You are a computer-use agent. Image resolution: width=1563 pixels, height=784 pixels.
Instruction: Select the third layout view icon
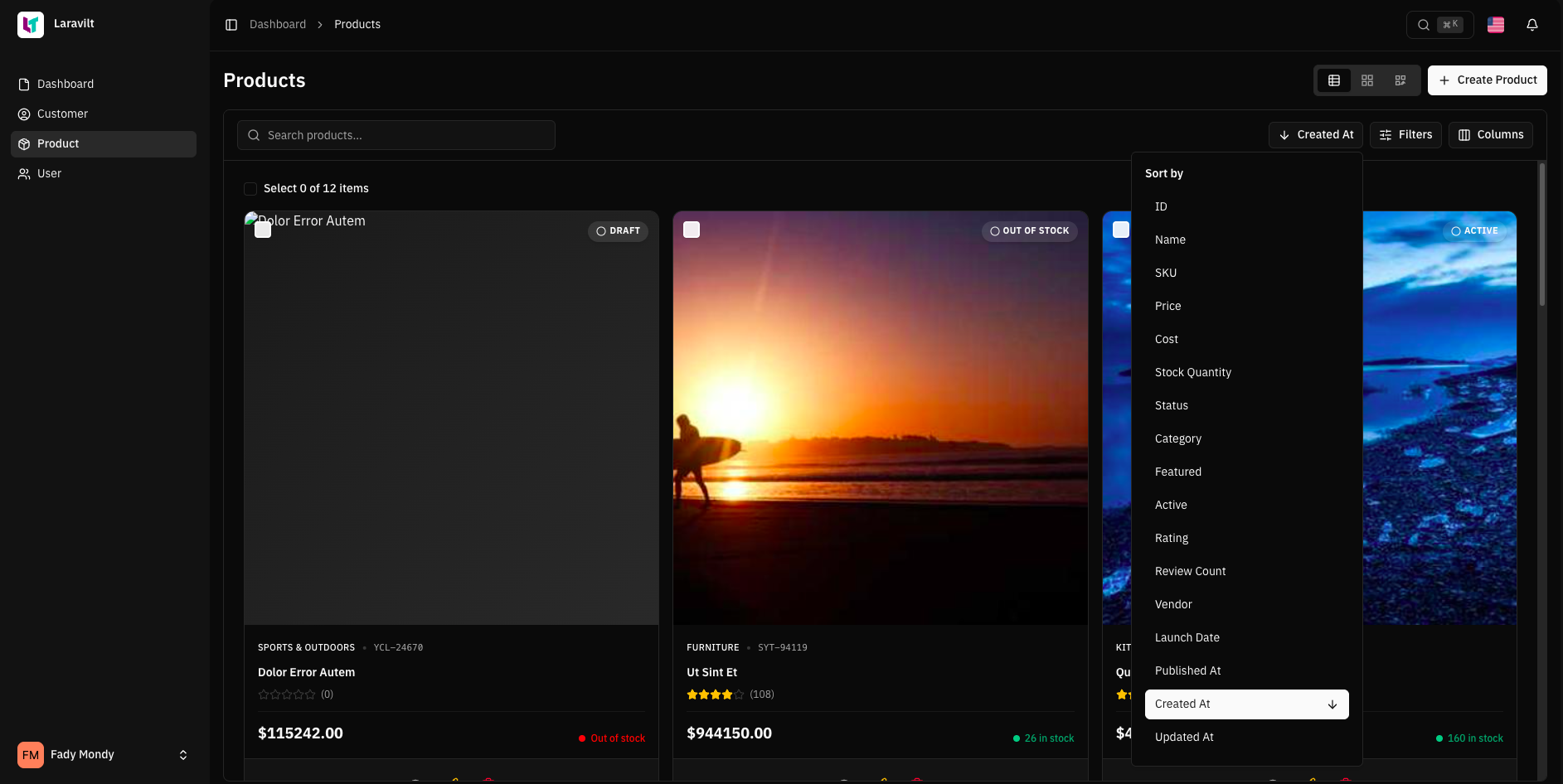tap(1400, 80)
